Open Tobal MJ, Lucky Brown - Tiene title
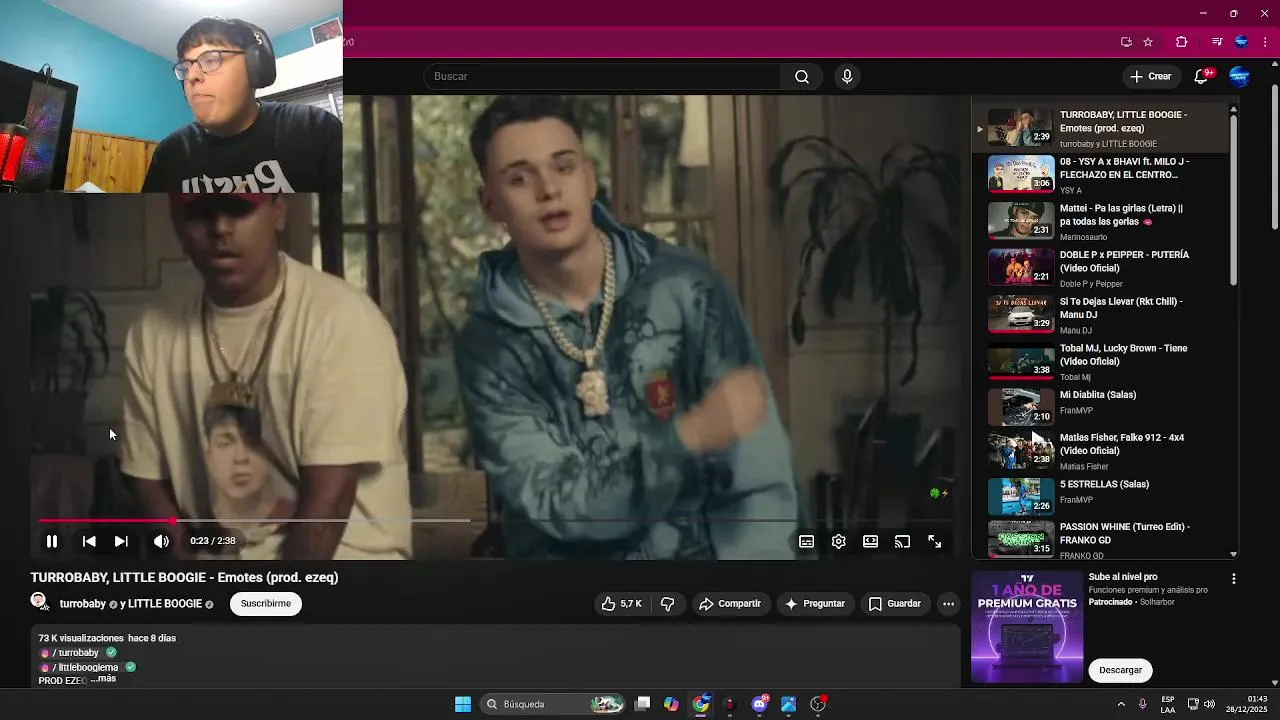This screenshot has height=720, width=1280. (x=1124, y=355)
